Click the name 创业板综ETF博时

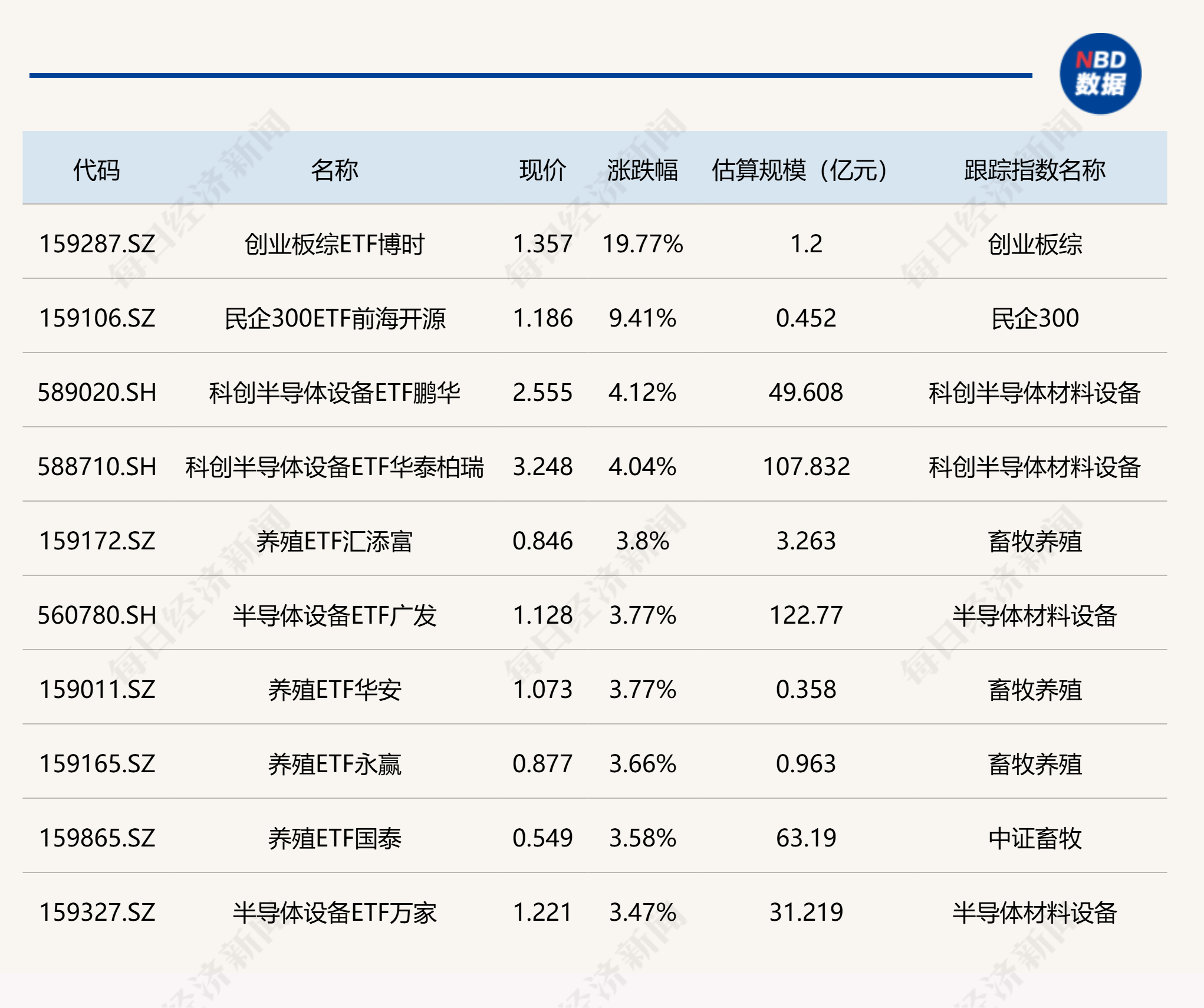point(334,244)
